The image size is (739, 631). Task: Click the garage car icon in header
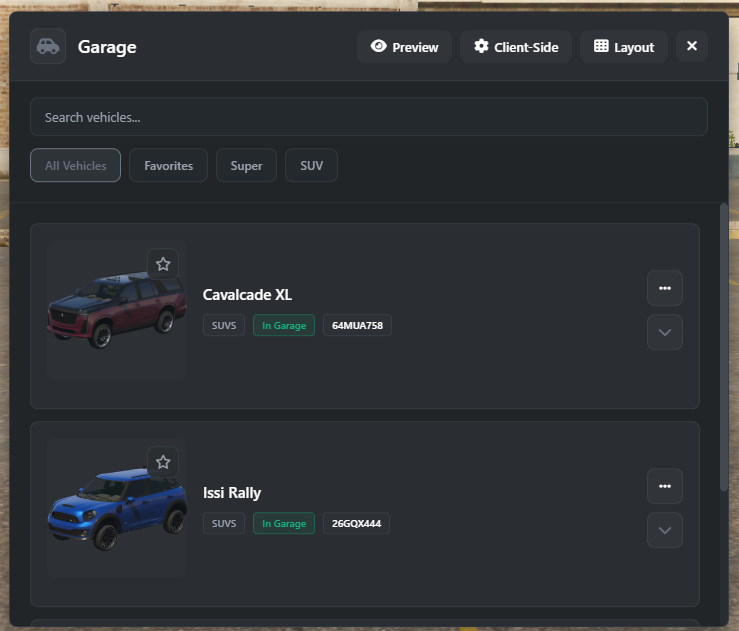pos(48,46)
